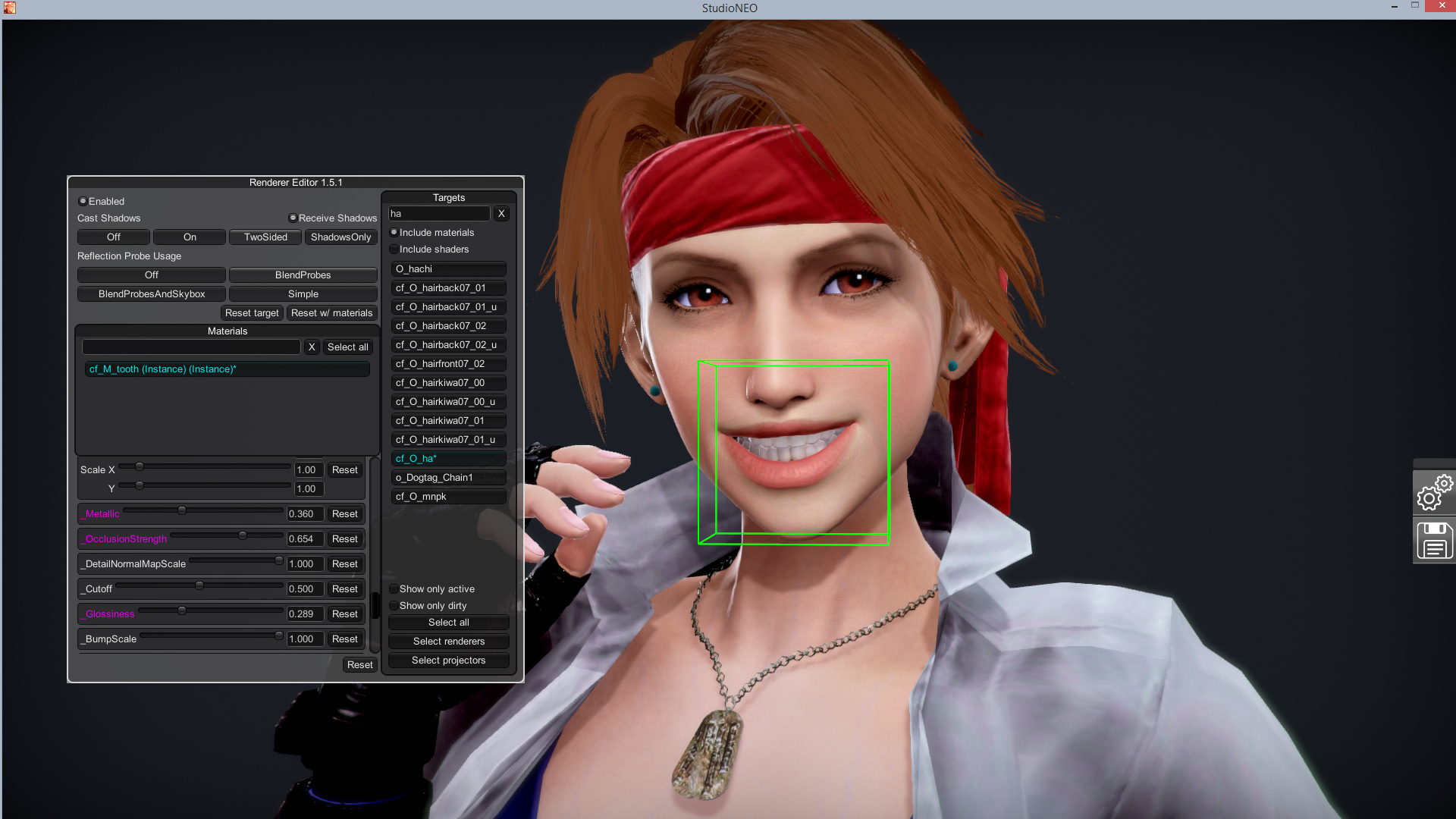Select cf_O_hairkiwa07_00 target
Viewport: 1456px width, 819px height.
(449, 382)
